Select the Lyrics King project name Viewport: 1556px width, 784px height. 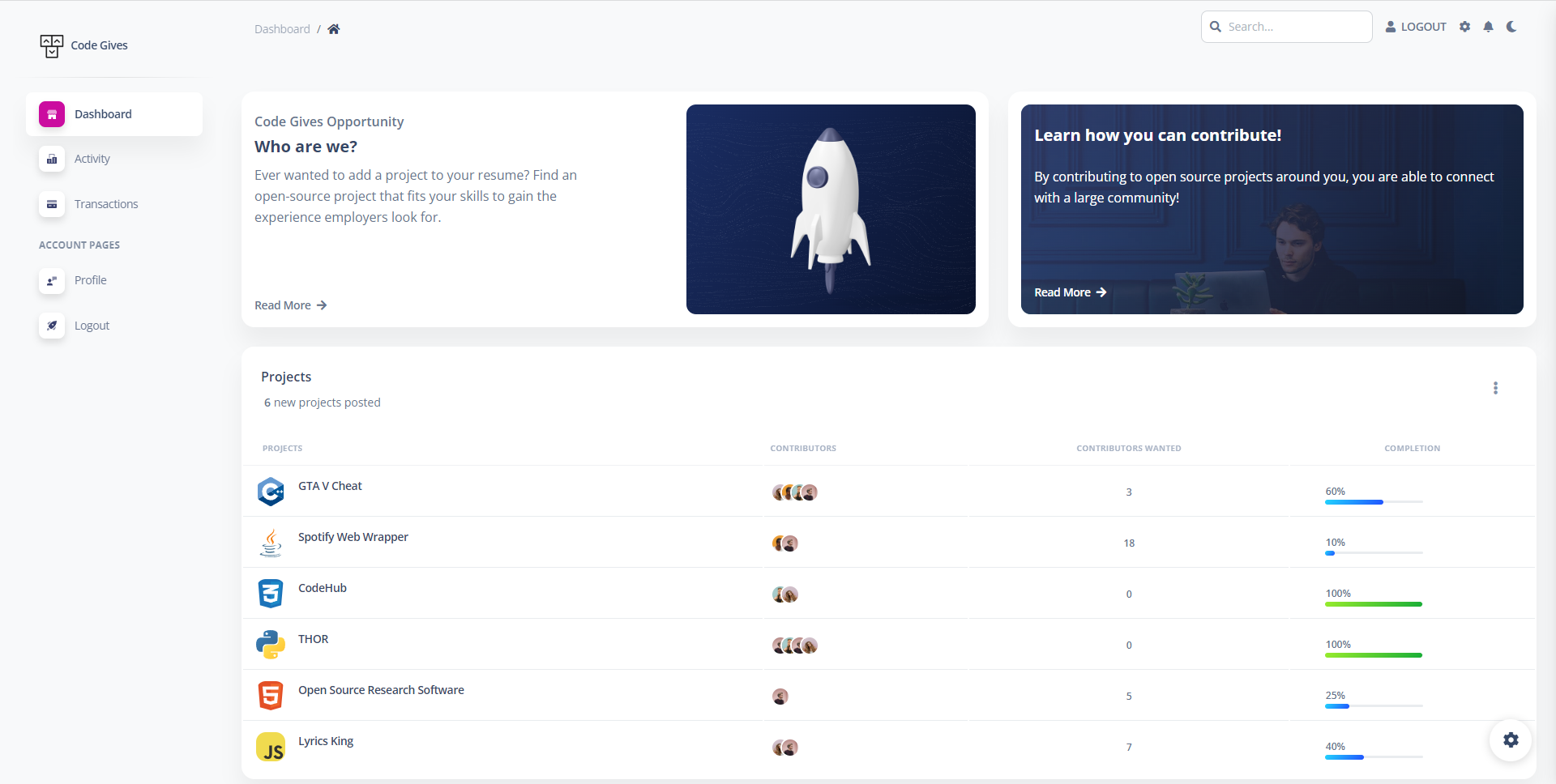[x=326, y=741]
